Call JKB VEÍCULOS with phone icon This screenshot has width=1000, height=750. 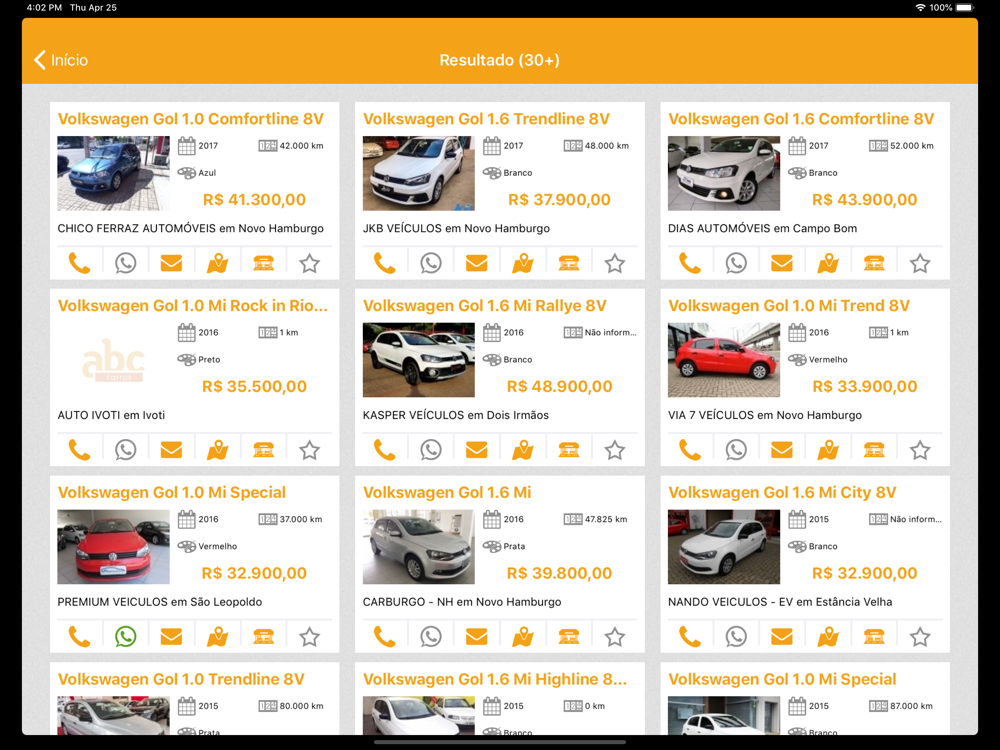(385, 263)
